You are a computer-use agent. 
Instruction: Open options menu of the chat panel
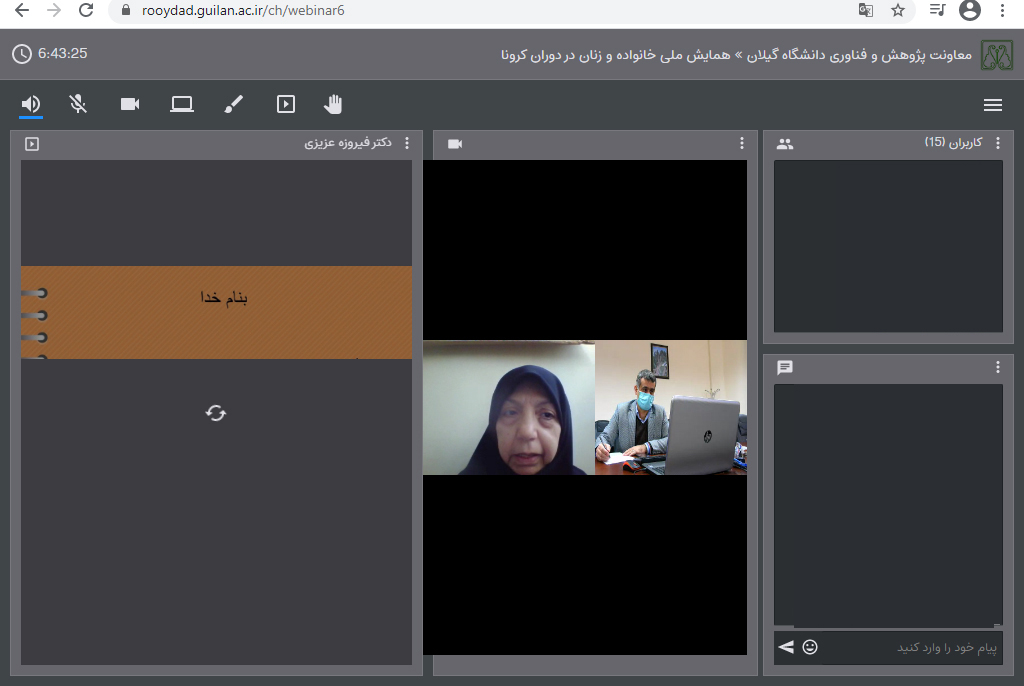997,368
